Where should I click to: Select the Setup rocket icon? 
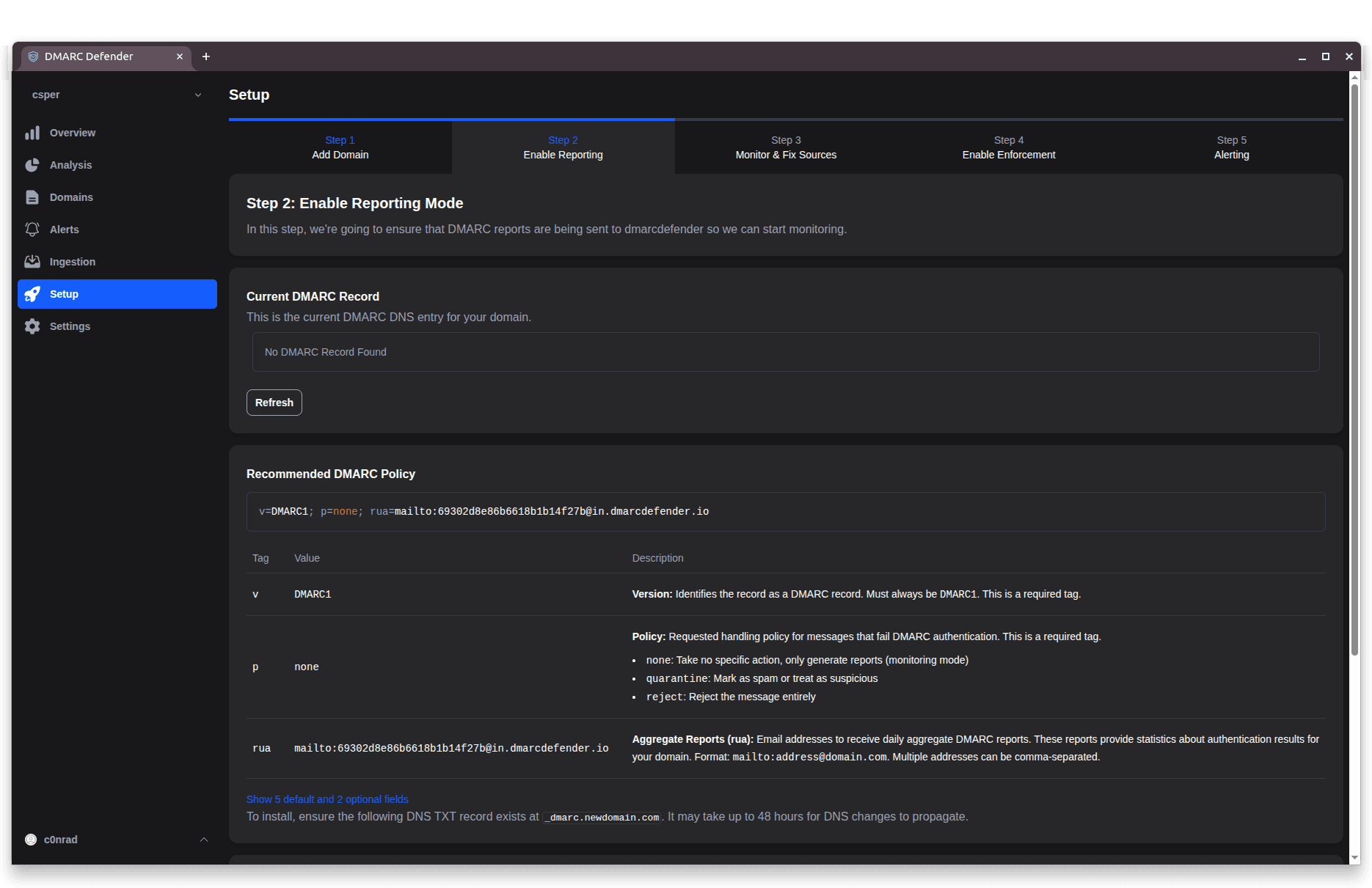pyautogui.click(x=32, y=293)
